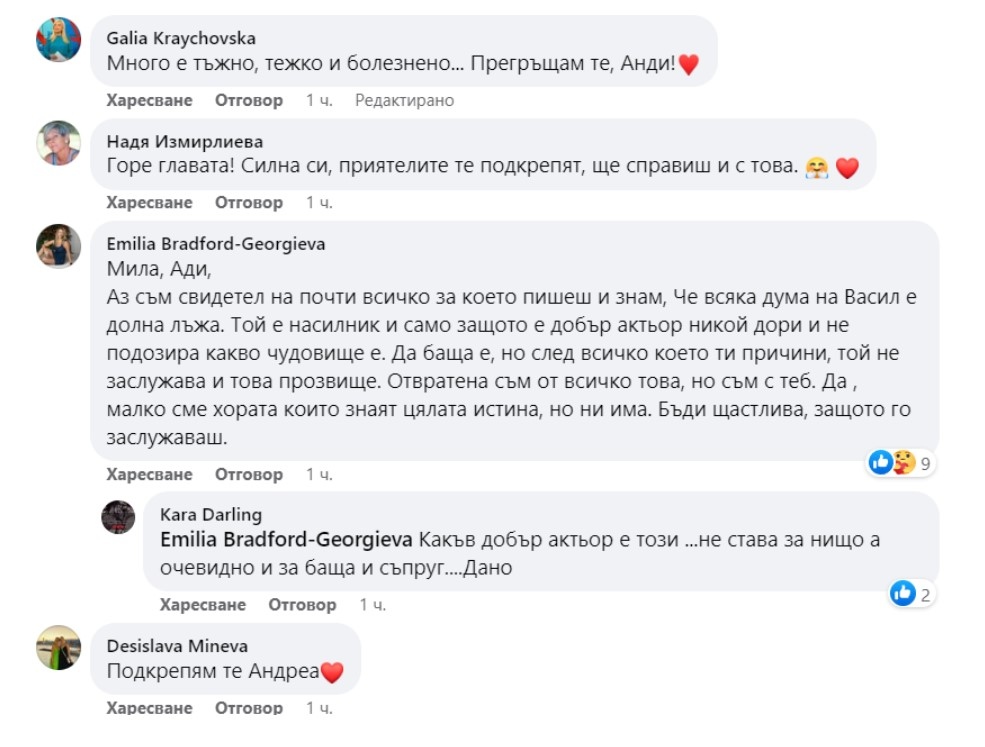Click the Emilia Bradford-Georgieva mention in Kara's reply
The image size is (985, 747).
tap(286, 540)
